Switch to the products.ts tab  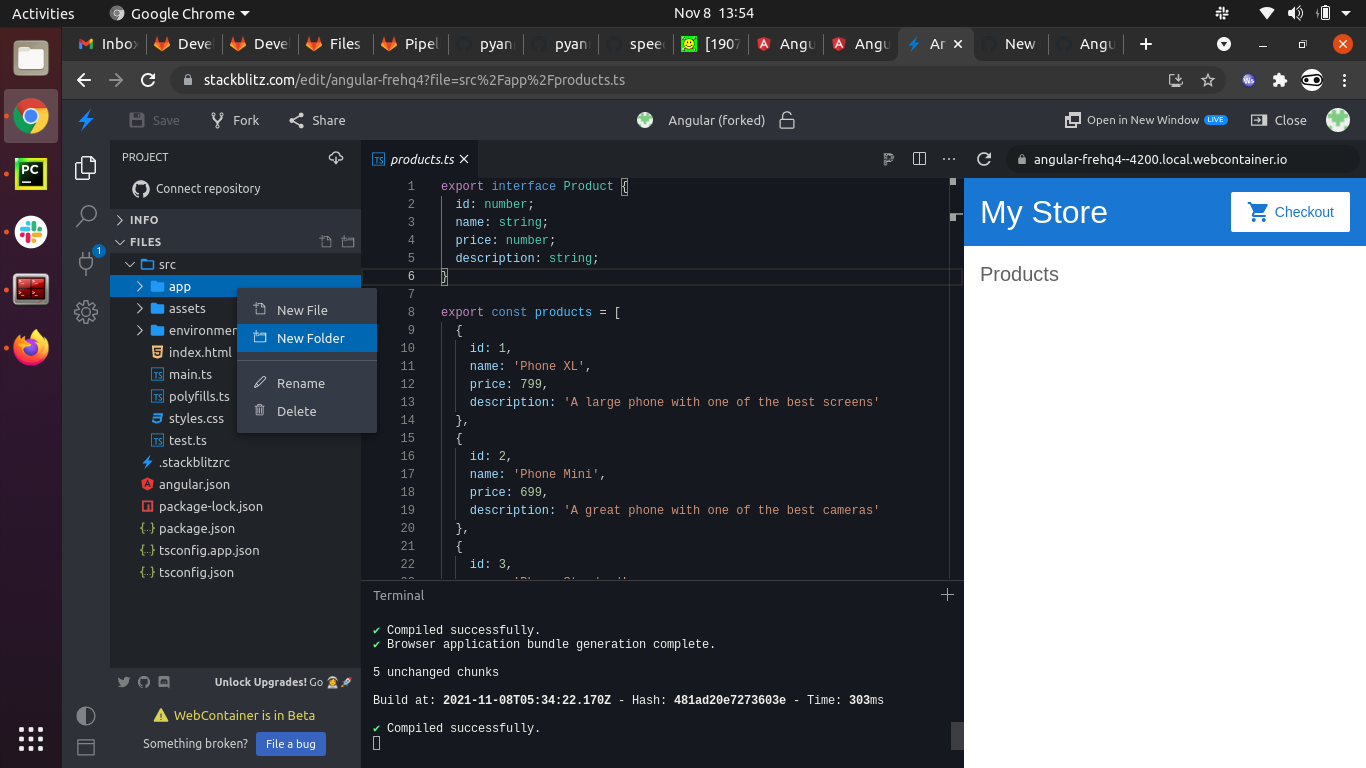pos(419,158)
